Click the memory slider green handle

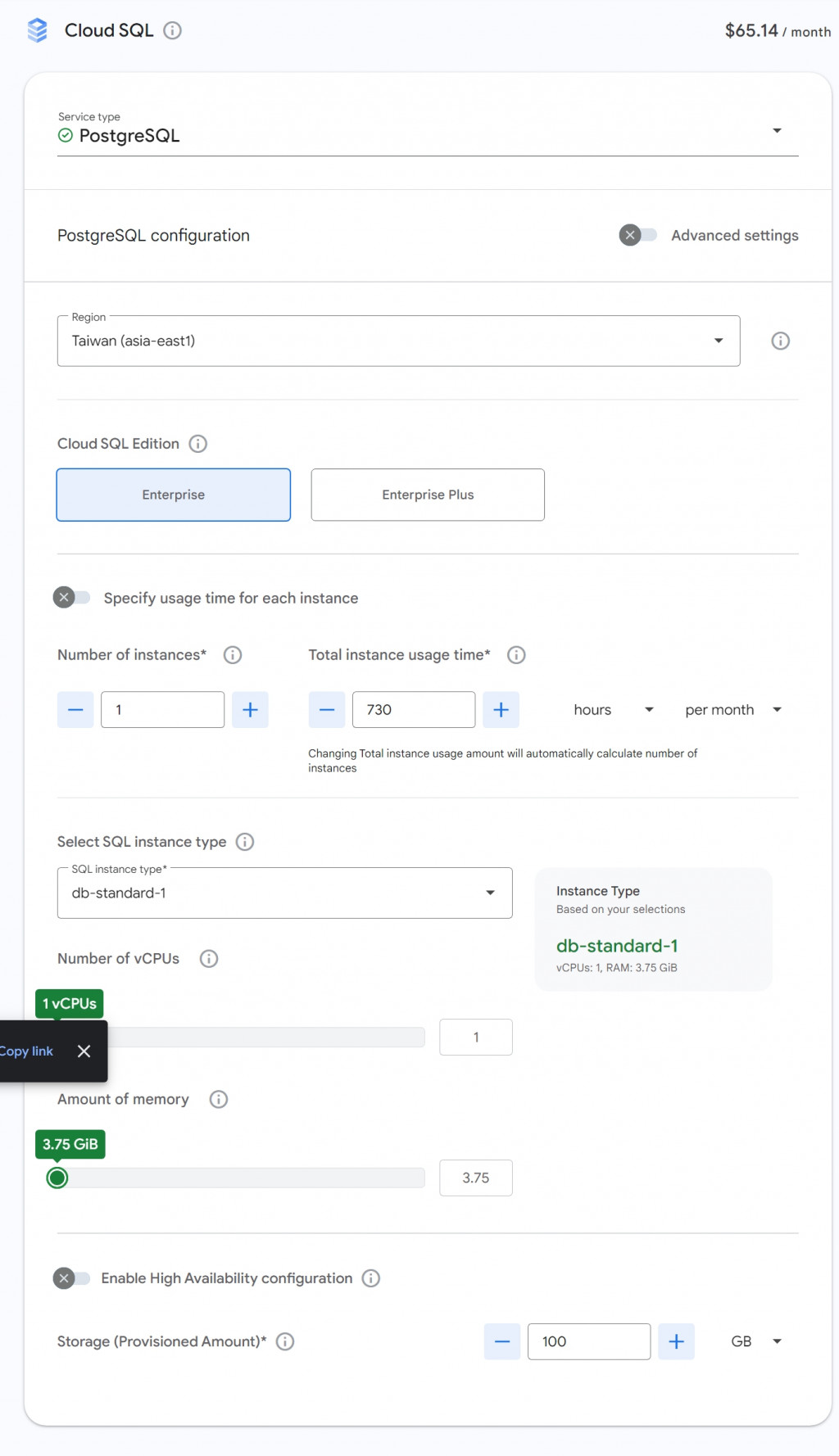point(57,1178)
